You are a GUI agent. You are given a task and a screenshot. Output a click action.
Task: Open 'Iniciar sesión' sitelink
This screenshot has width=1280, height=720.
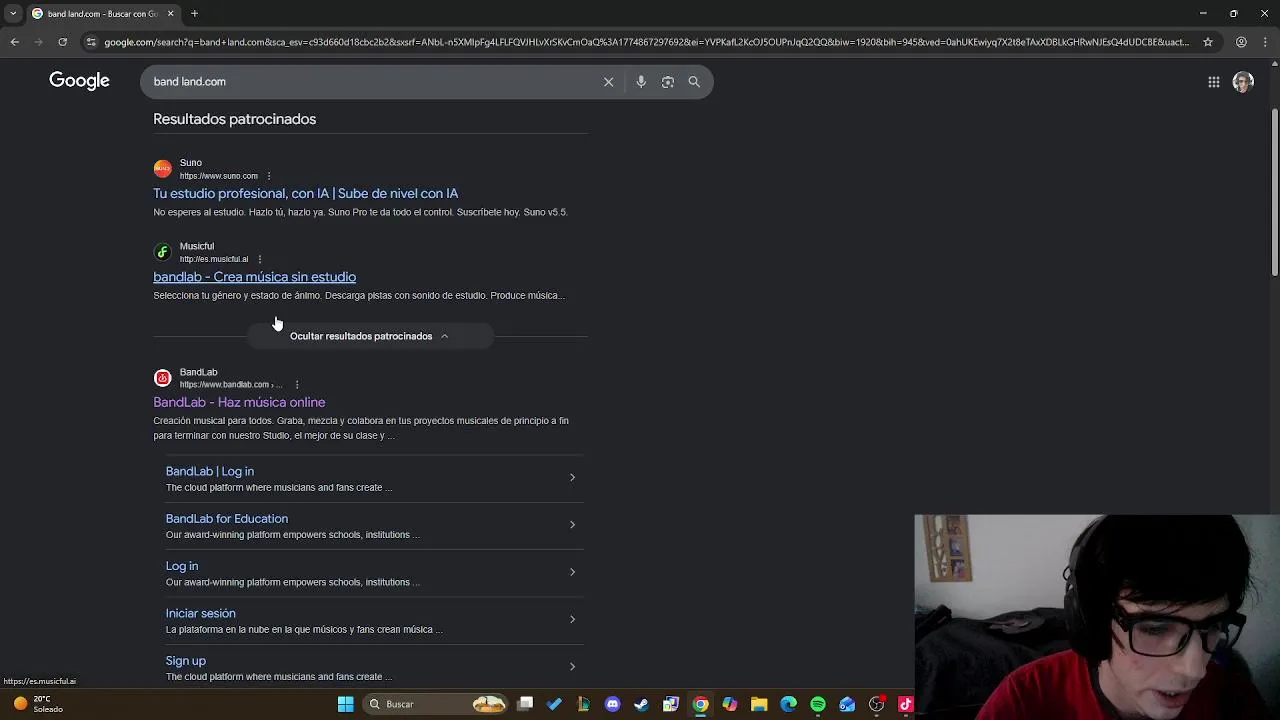[x=201, y=613]
